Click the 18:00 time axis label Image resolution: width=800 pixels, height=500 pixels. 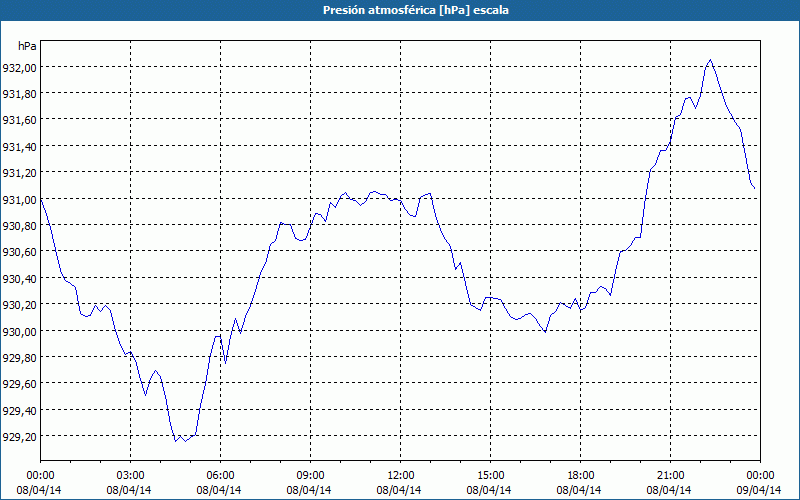pyautogui.click(x=581, y=476)
